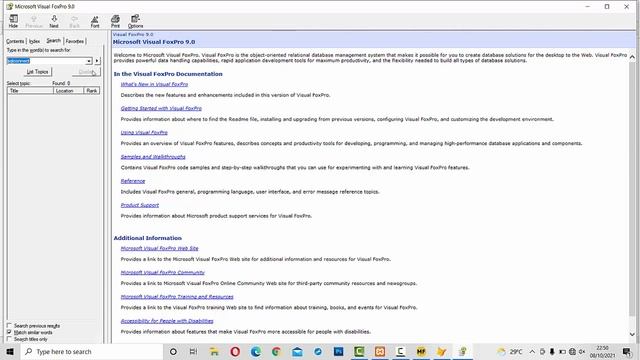
Task: Open Accessibility for People with Disabilities link
Action: [167, 321]
